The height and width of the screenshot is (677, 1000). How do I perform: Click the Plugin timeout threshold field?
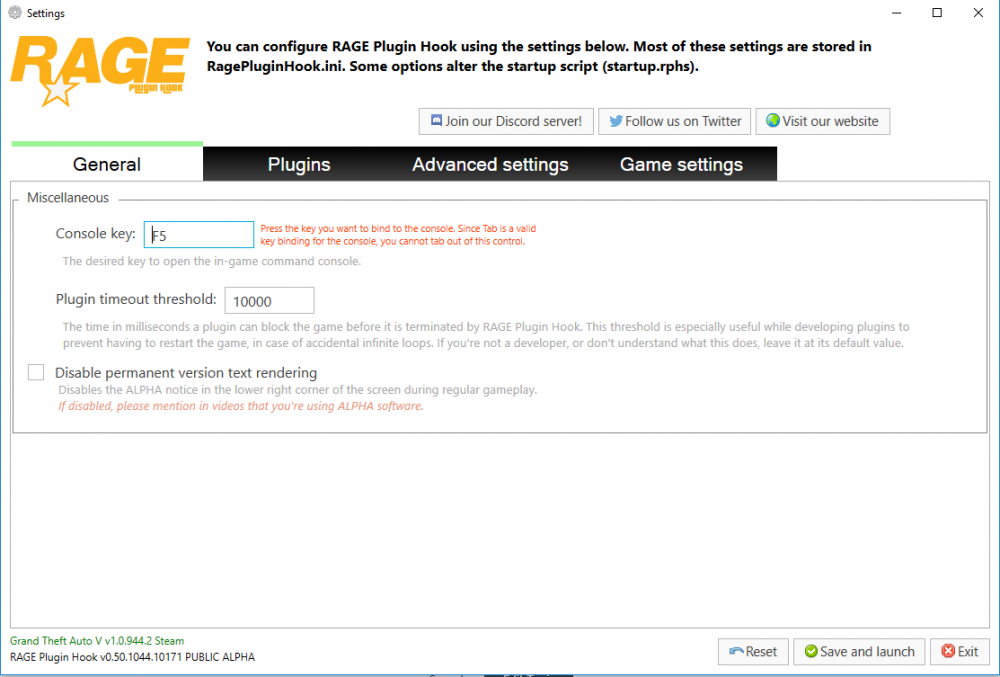click(269, 300)
